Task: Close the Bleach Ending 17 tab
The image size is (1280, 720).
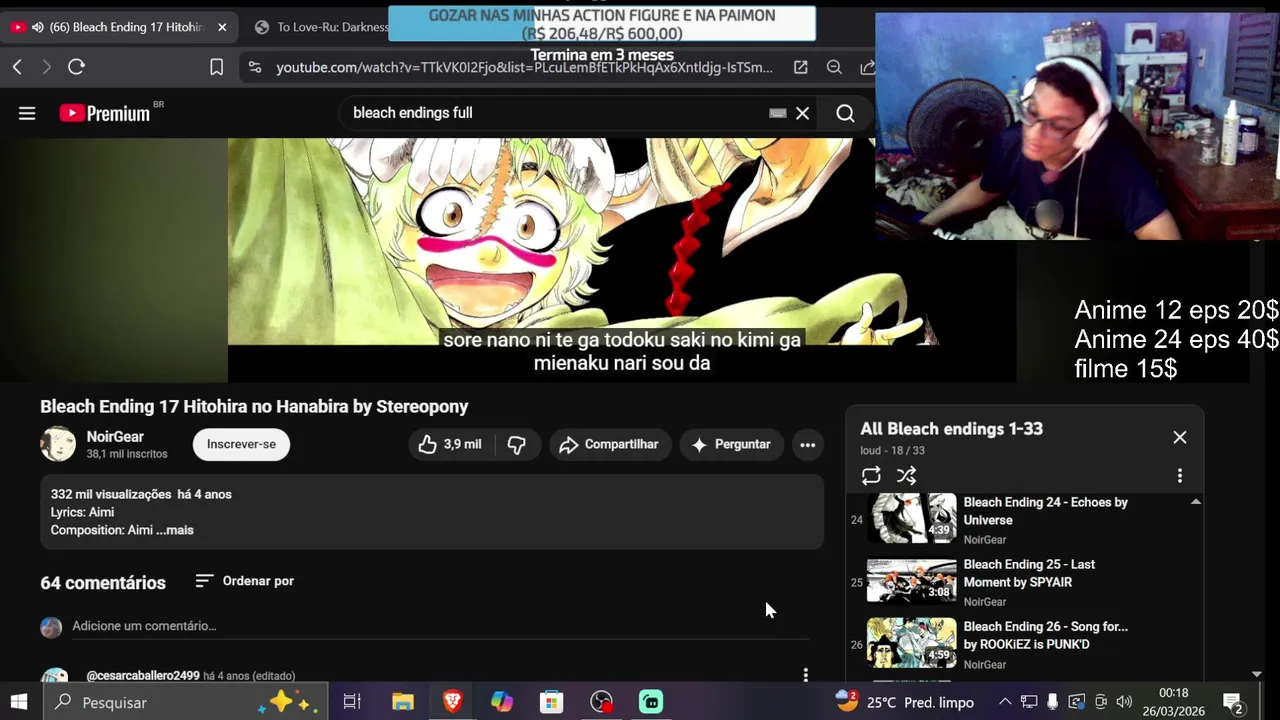Action: 222,27
